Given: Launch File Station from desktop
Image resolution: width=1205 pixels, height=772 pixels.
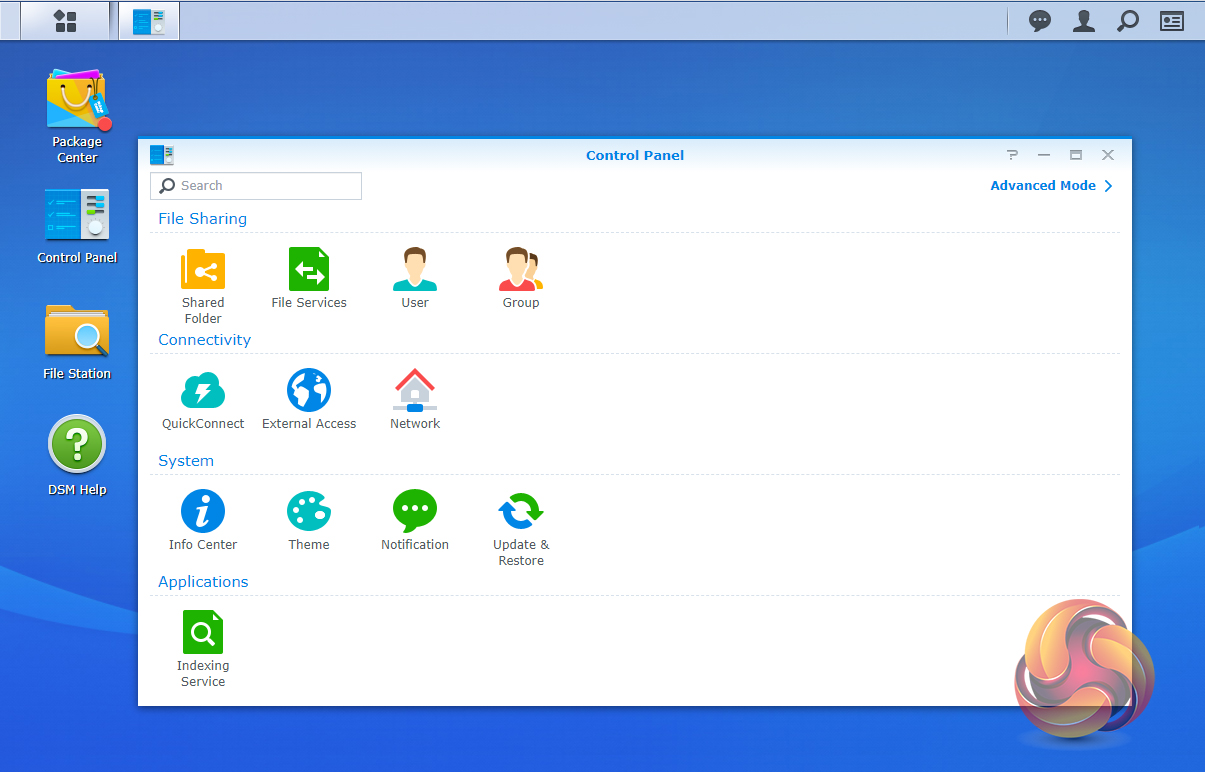Looking at the screenshot, I should [77, 342].
